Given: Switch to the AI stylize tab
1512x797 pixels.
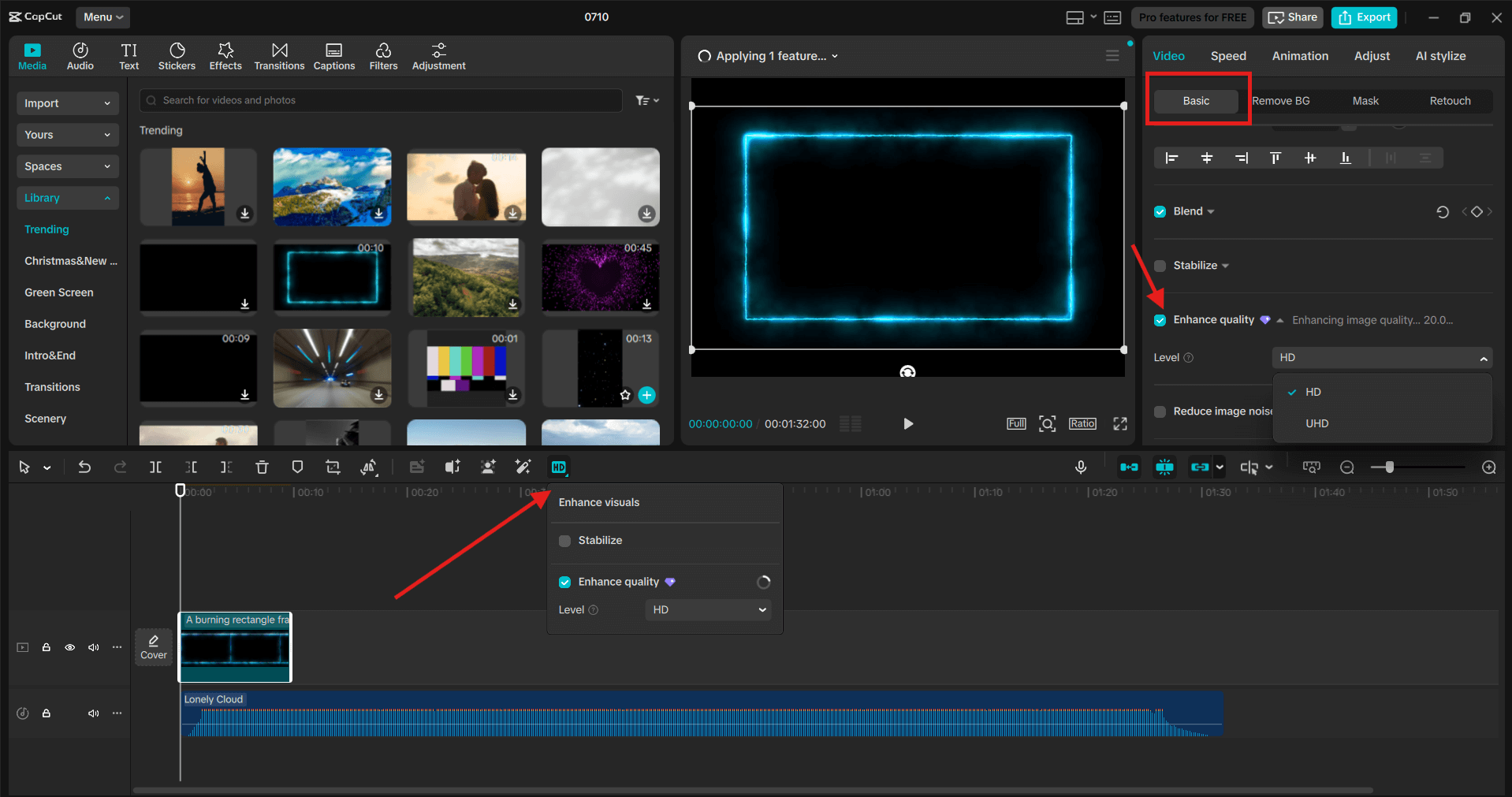Looking at the screenshot, I should point(1440,56).
